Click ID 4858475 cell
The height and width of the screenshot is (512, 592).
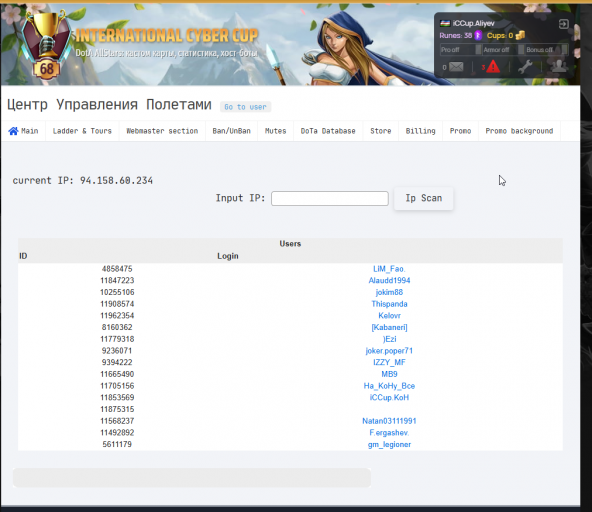[x=117, y=269]
